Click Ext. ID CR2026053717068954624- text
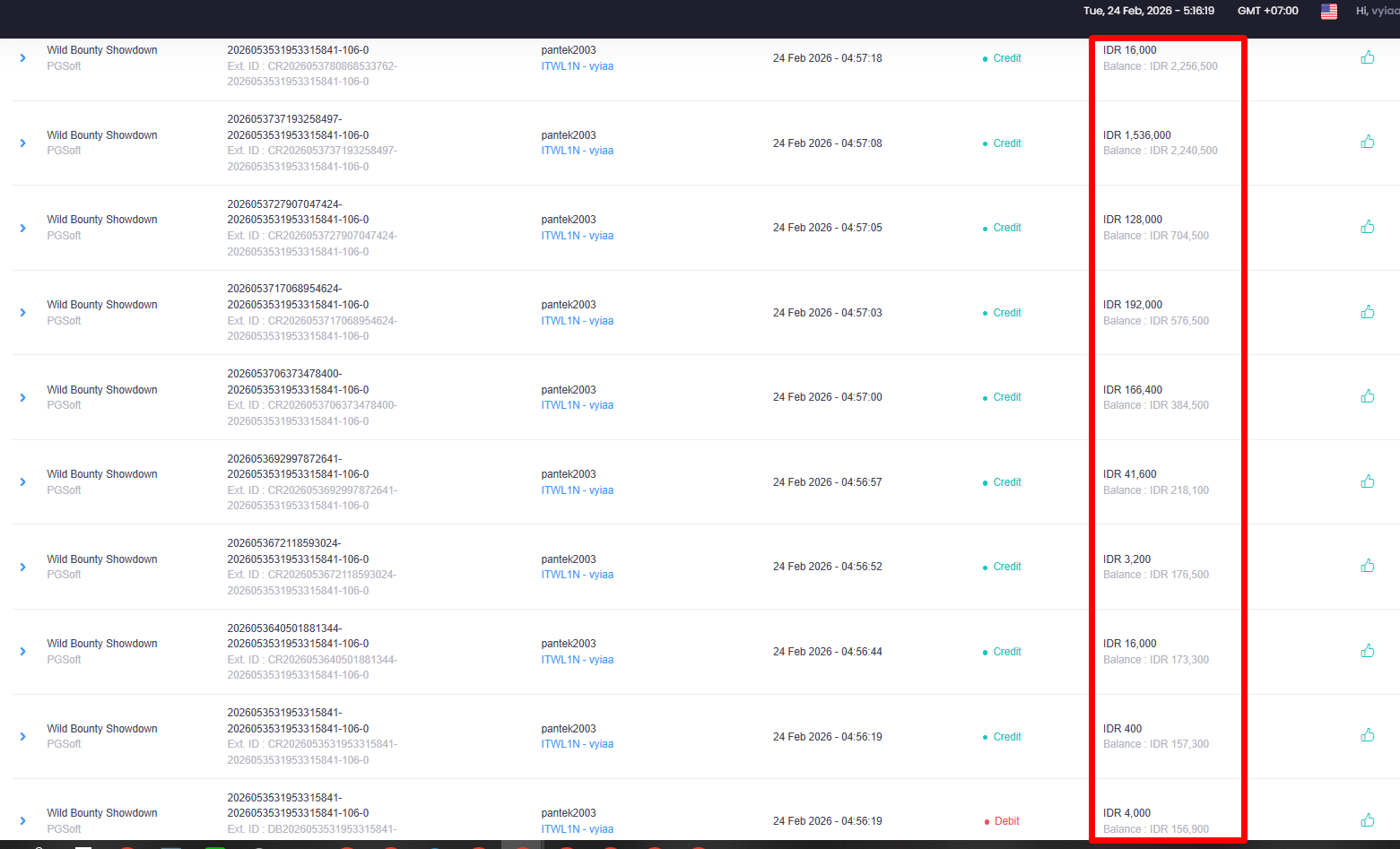 point(312,321)
